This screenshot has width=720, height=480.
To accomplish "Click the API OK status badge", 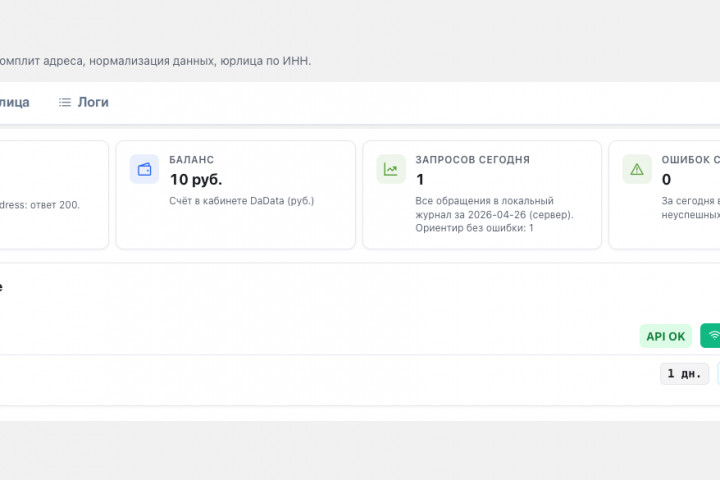I will pyautogui.click(x=665, y=336).
